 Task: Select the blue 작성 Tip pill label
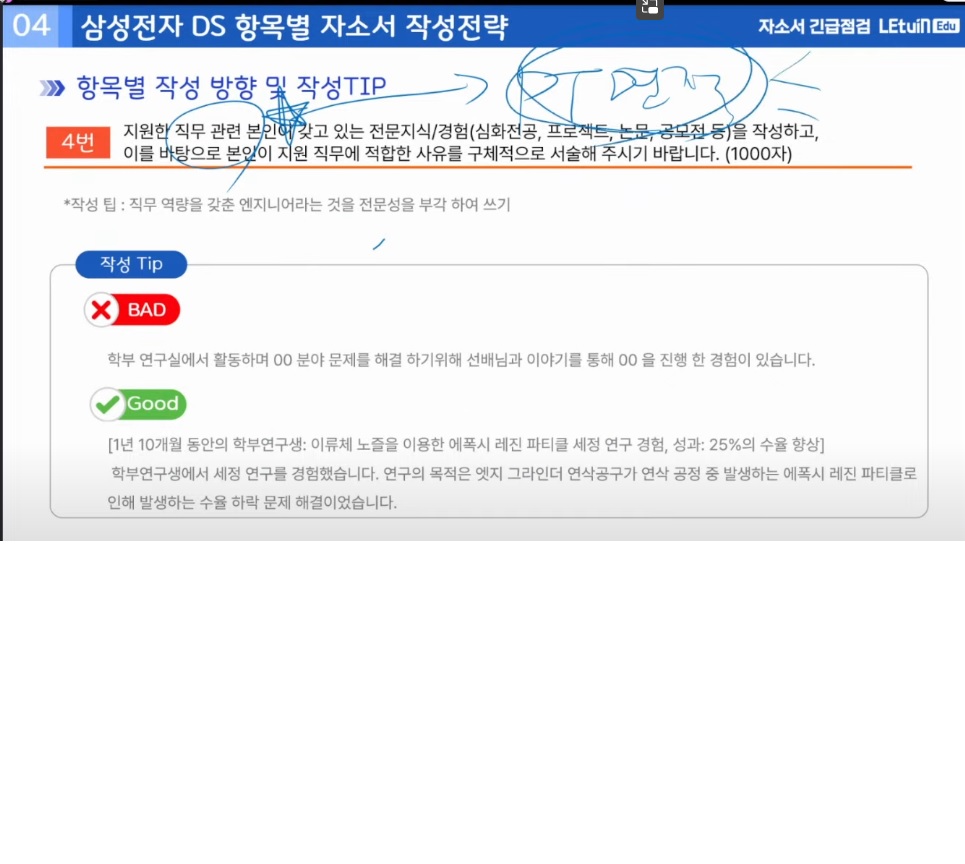coord(131,264)
